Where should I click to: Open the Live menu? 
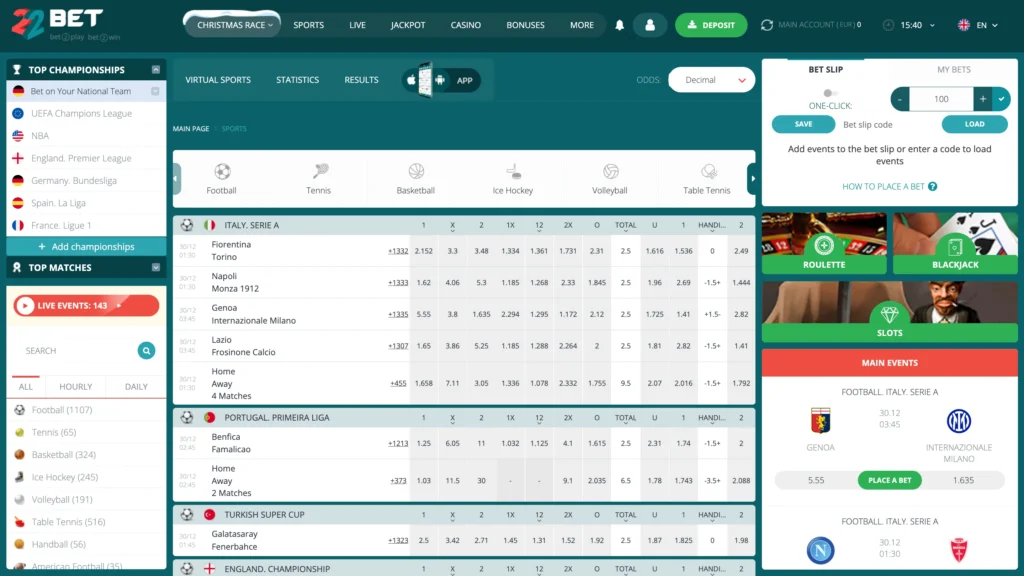tap(357, 25)
